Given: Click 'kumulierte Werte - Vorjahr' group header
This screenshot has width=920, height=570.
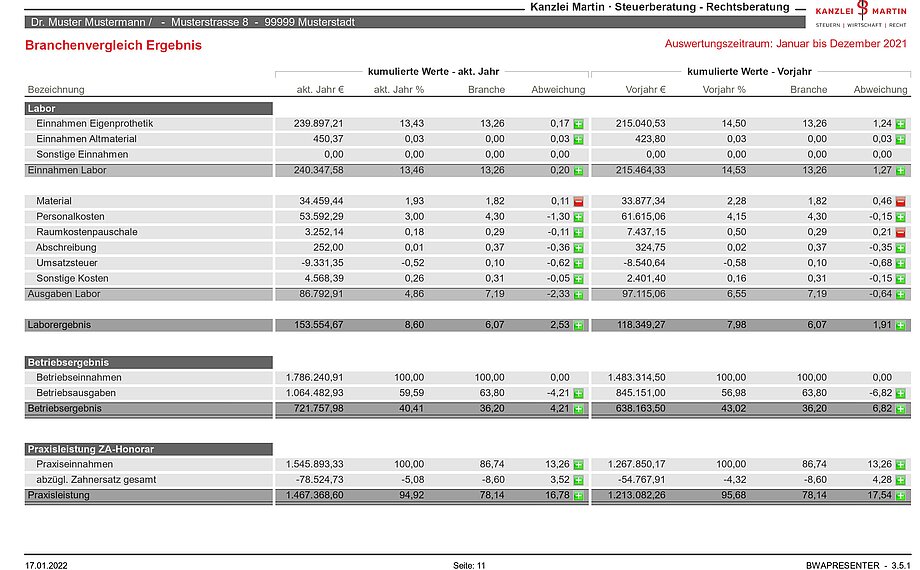Looking at the screenshot, I should click(749, 72).
